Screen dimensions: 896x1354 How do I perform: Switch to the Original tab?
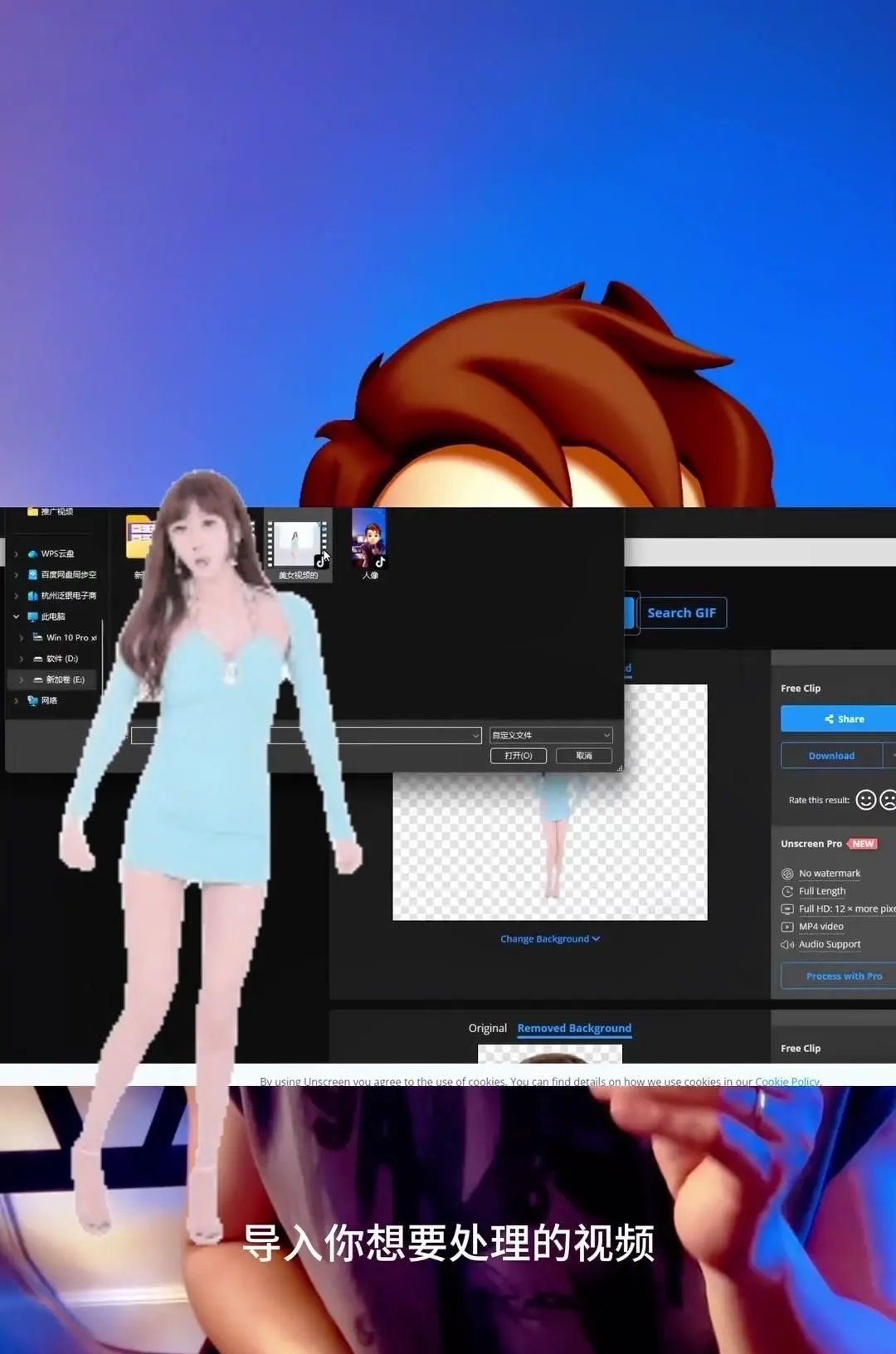click(487, 1028)
